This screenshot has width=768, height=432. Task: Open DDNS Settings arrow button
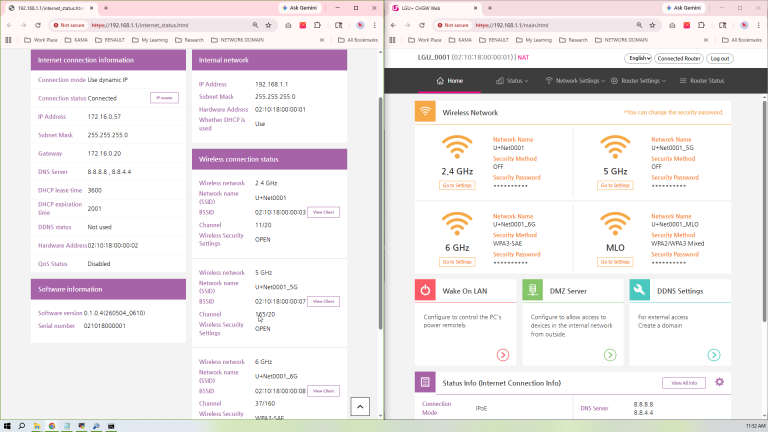coord(714,355)
